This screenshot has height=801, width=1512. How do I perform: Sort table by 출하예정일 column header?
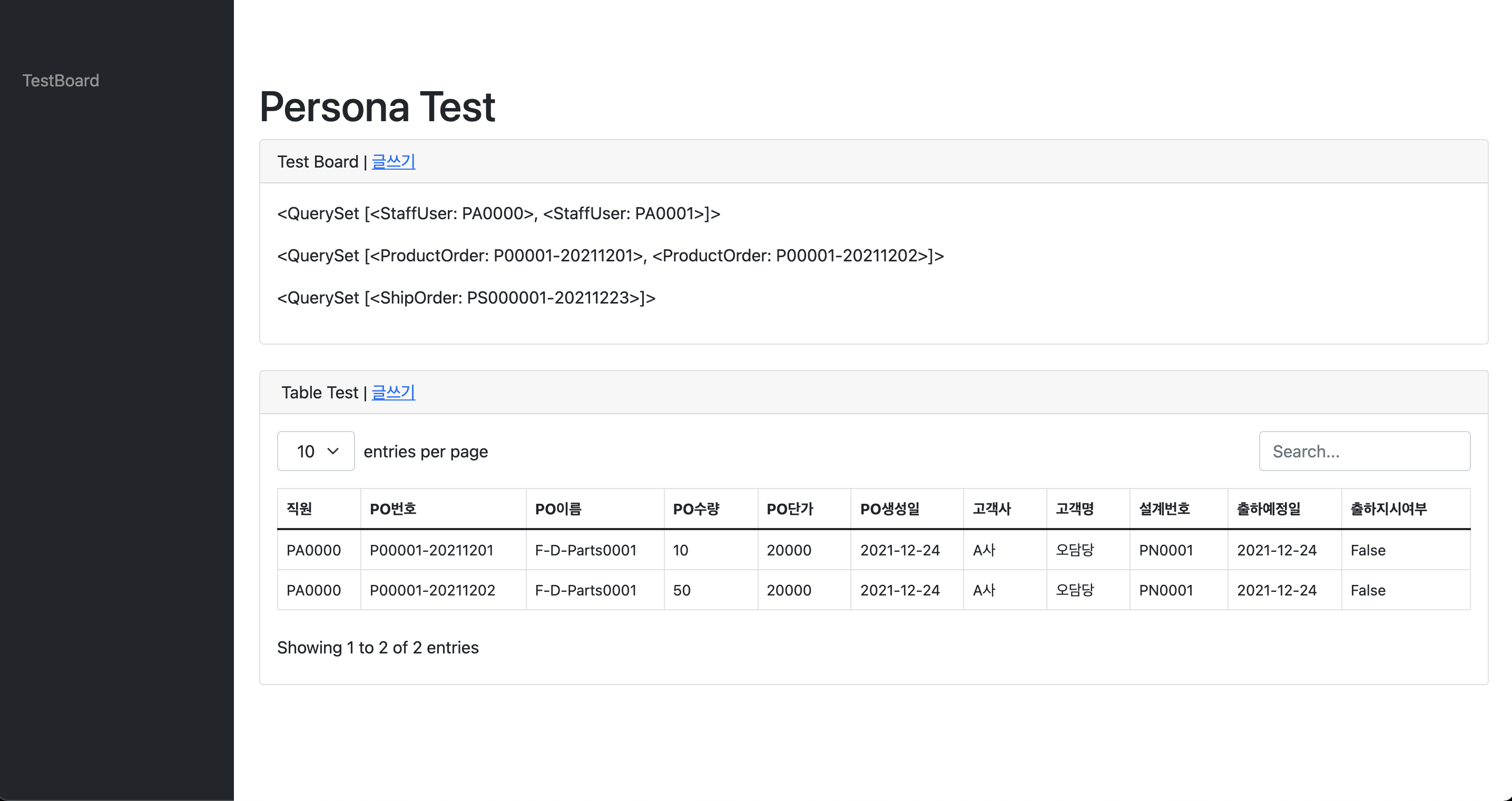pos(1269,509)
